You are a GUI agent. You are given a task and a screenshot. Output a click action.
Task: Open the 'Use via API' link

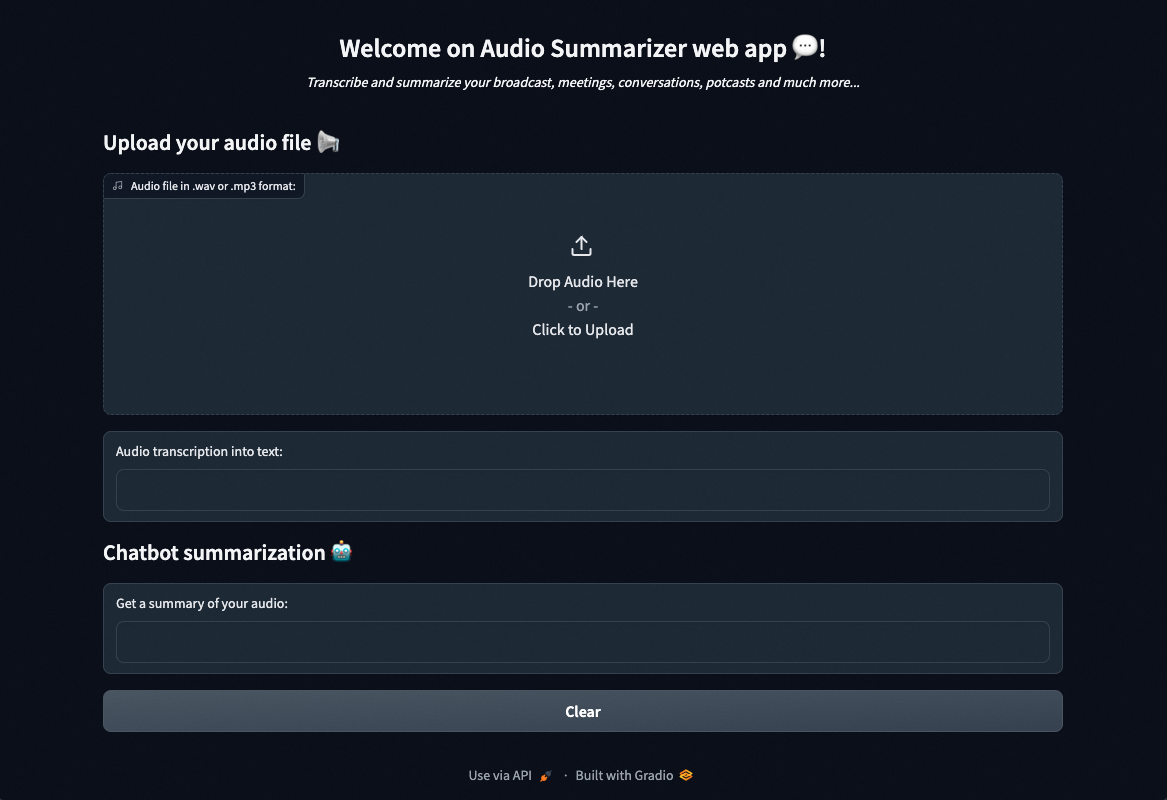click(x=500, y=775)
